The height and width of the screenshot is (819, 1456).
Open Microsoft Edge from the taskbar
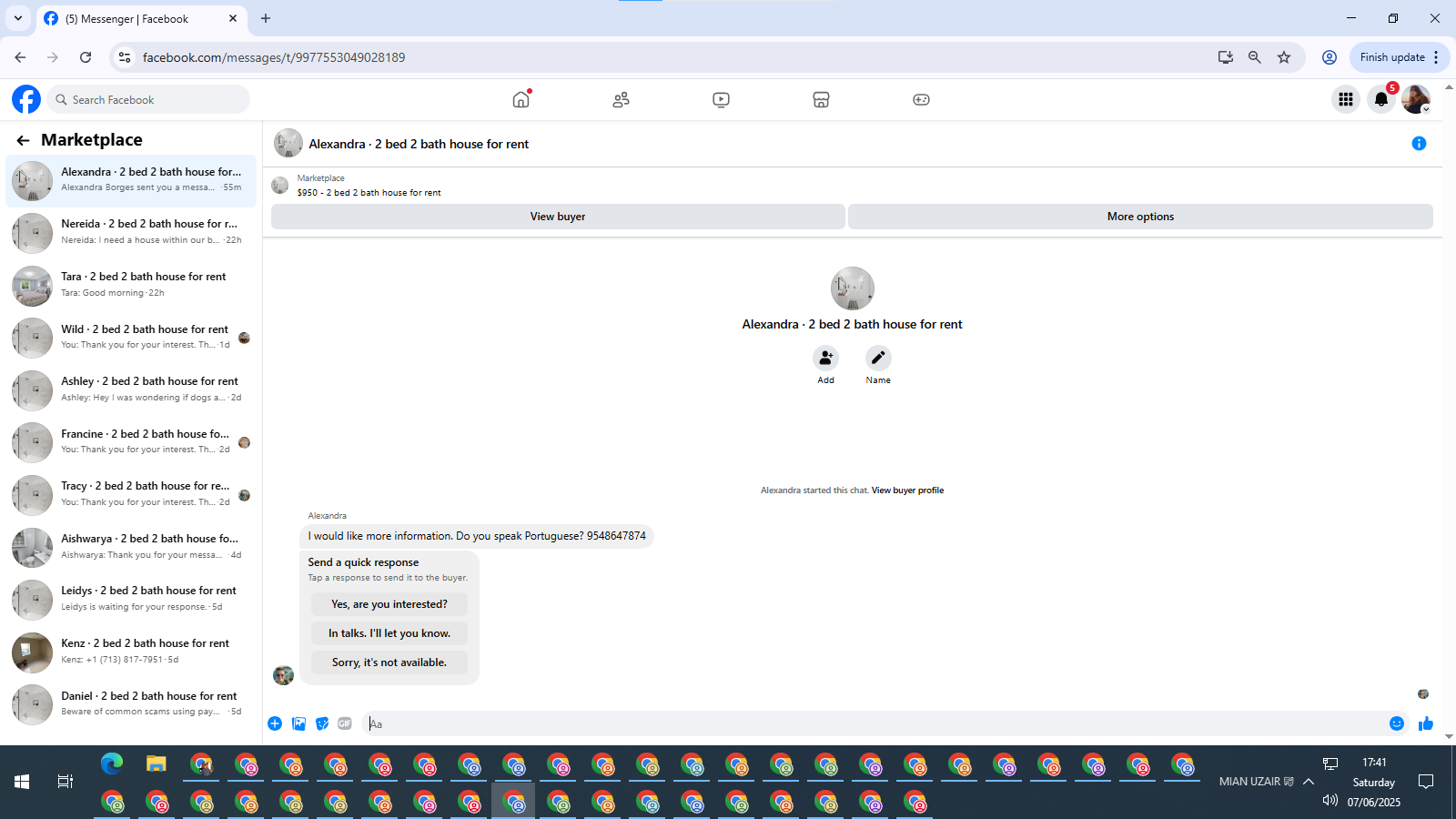[x=112, y=764]
